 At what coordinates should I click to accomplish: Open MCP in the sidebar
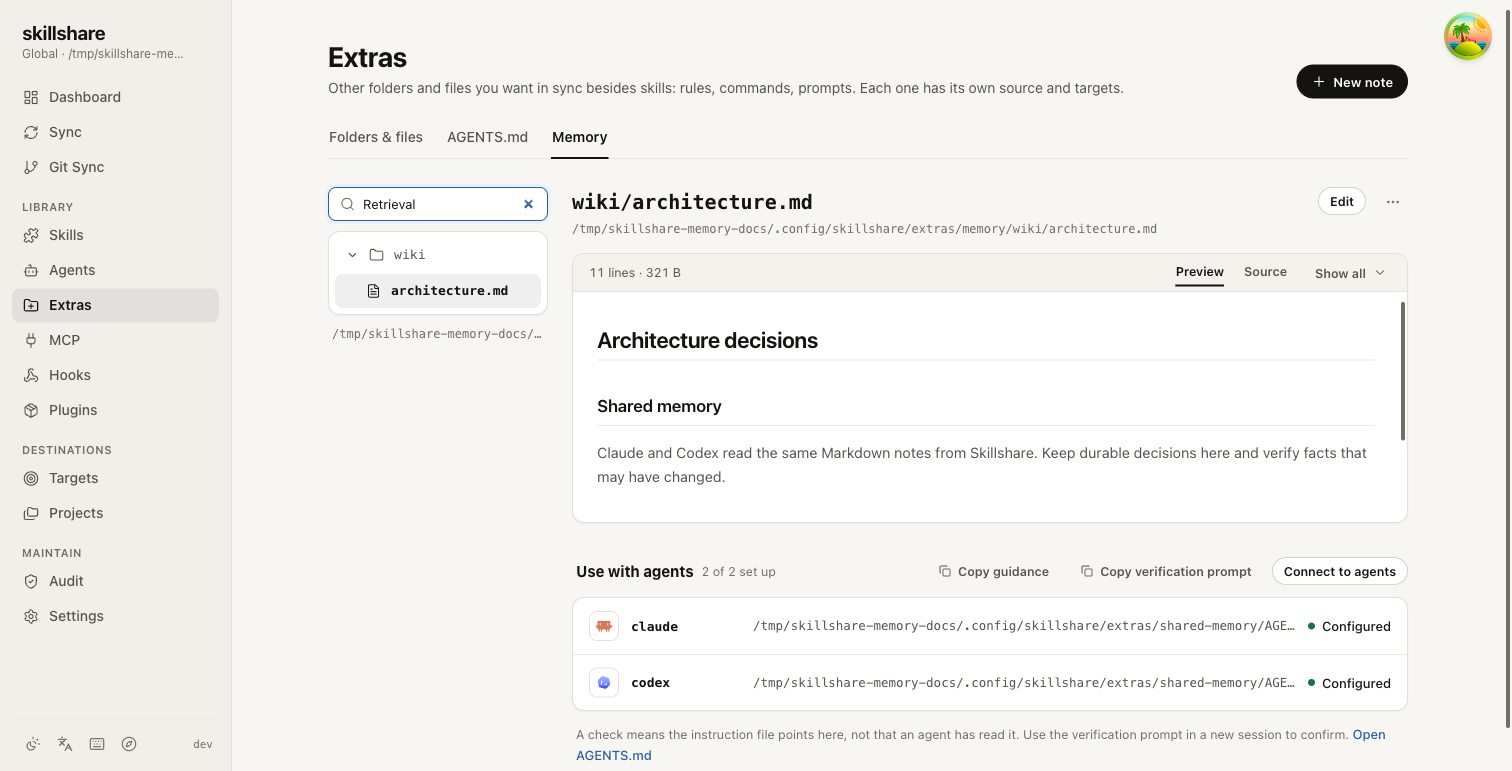point(115,340)
